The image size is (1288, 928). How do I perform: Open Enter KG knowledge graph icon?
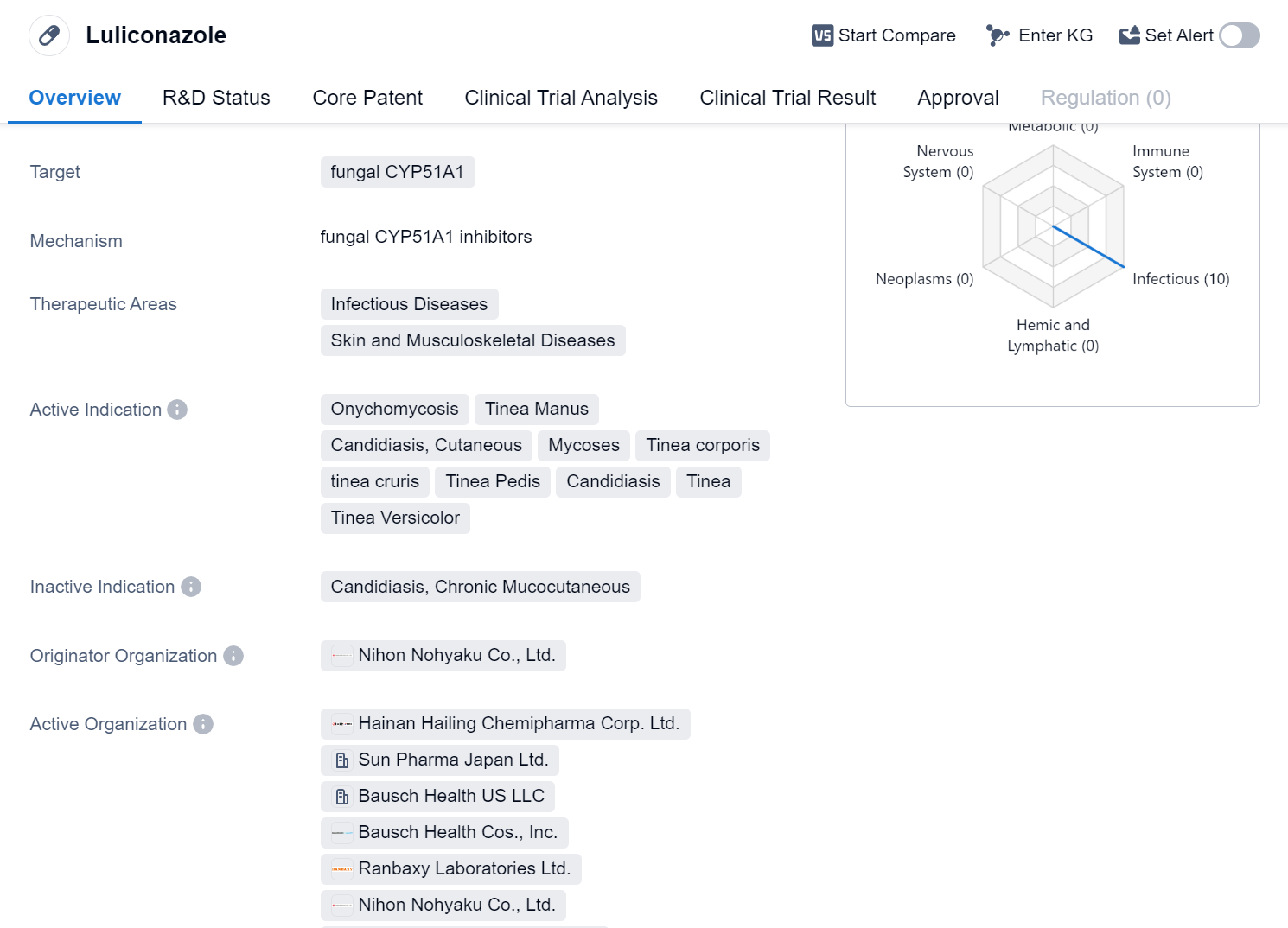click(998, 35)
